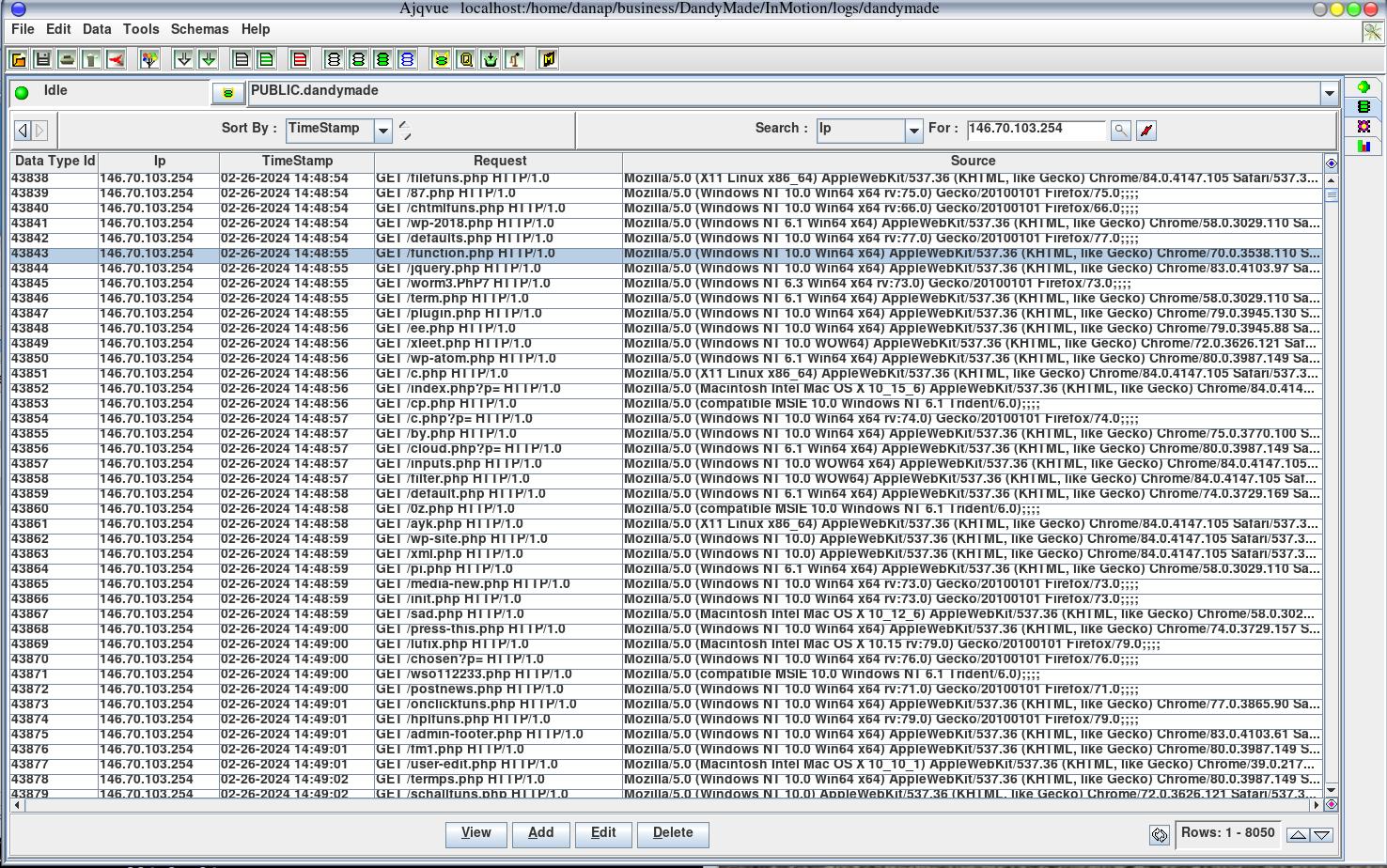Image resolution: width=1387 pixels, height=868 pixels.
Task: Click the floppy disk save icon
Action: point(42,60)
